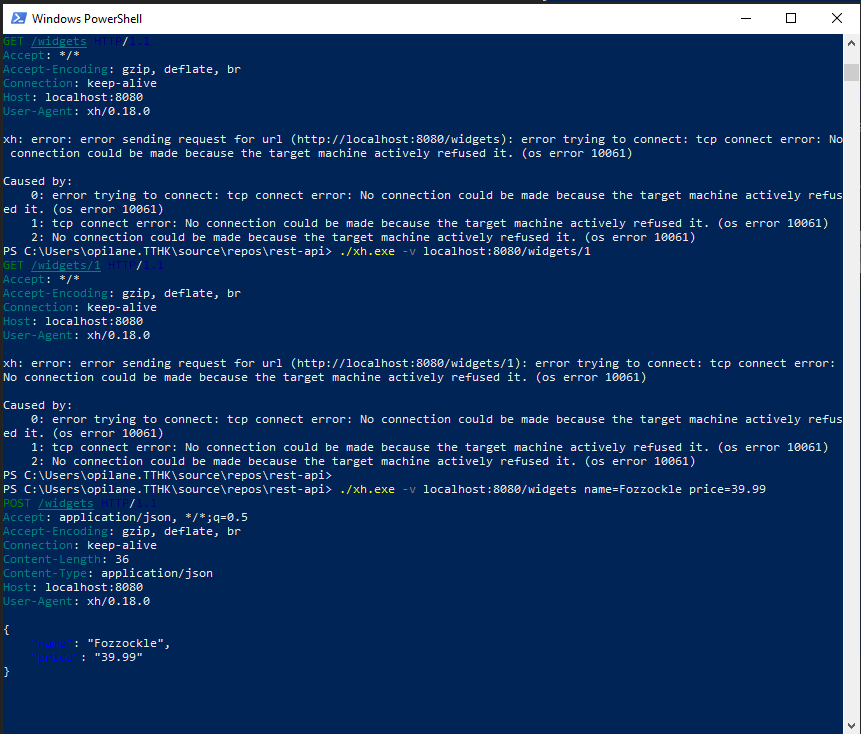The image size is (861, 734).
Task: Close the Windows PowerShell window
Action: [837, 18]
